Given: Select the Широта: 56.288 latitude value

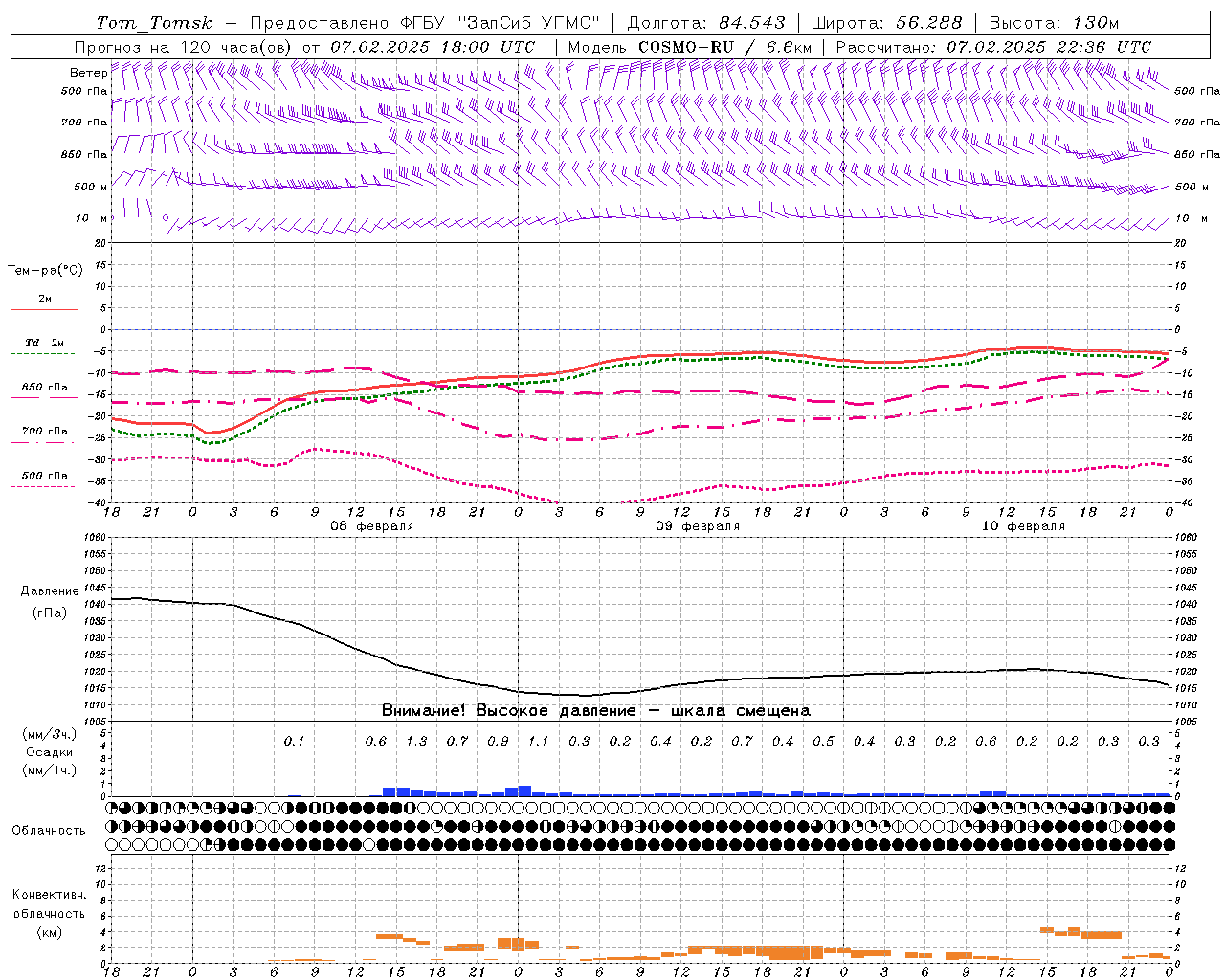Looking at the screenshot, I should click(886, 23).
